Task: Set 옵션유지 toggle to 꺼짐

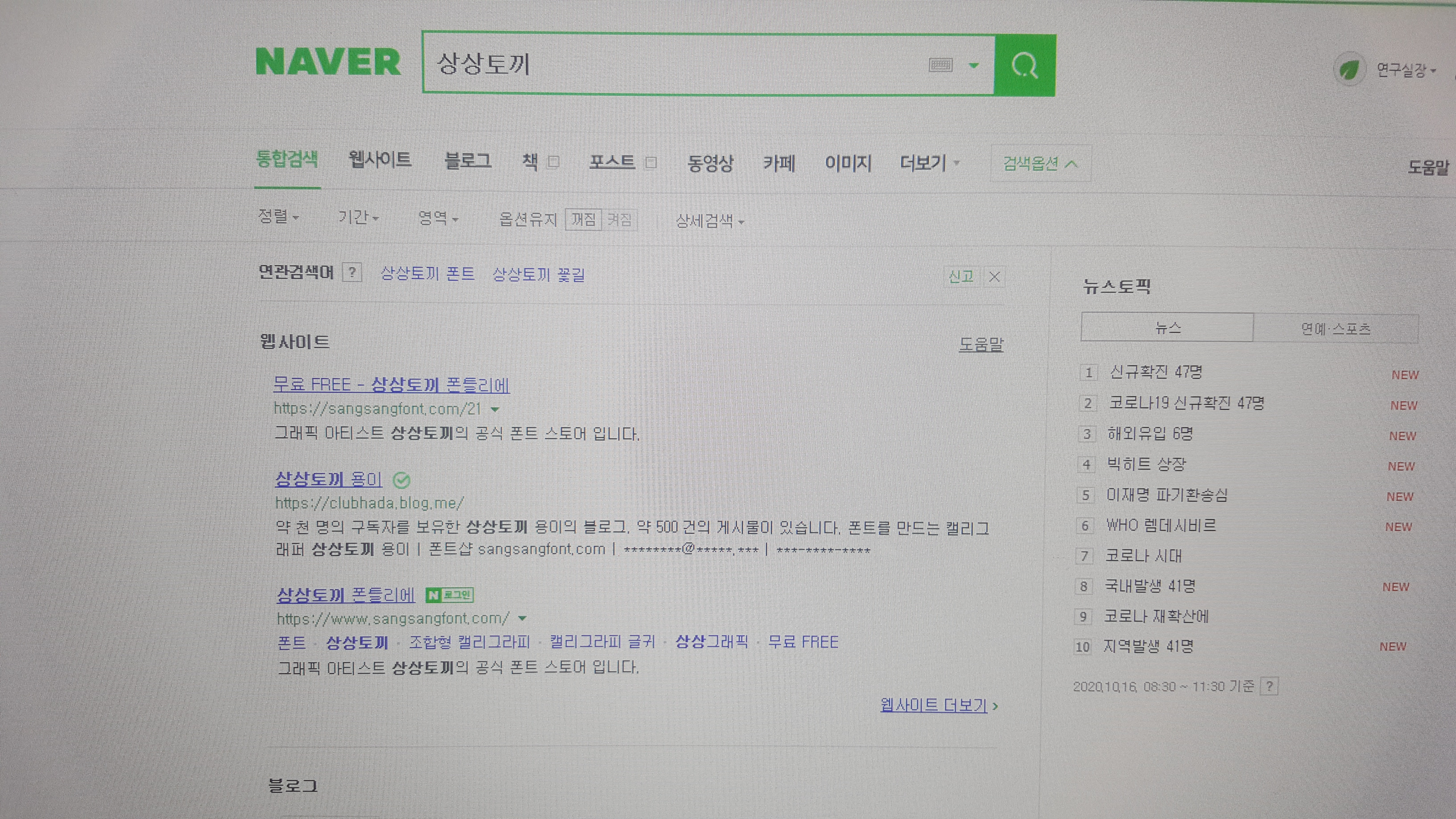Action: (583, 219)
